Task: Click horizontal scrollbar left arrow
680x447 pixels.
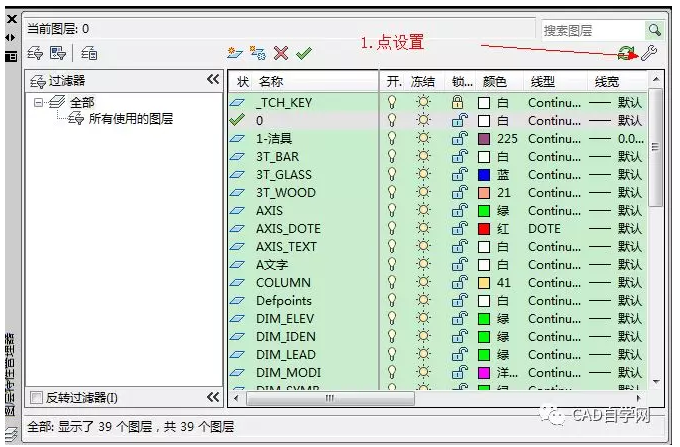Action: (236, 398)
